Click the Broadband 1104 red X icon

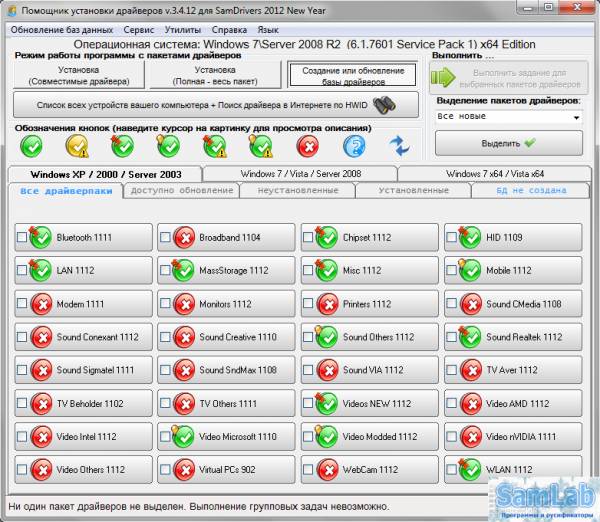pos(184,237)
